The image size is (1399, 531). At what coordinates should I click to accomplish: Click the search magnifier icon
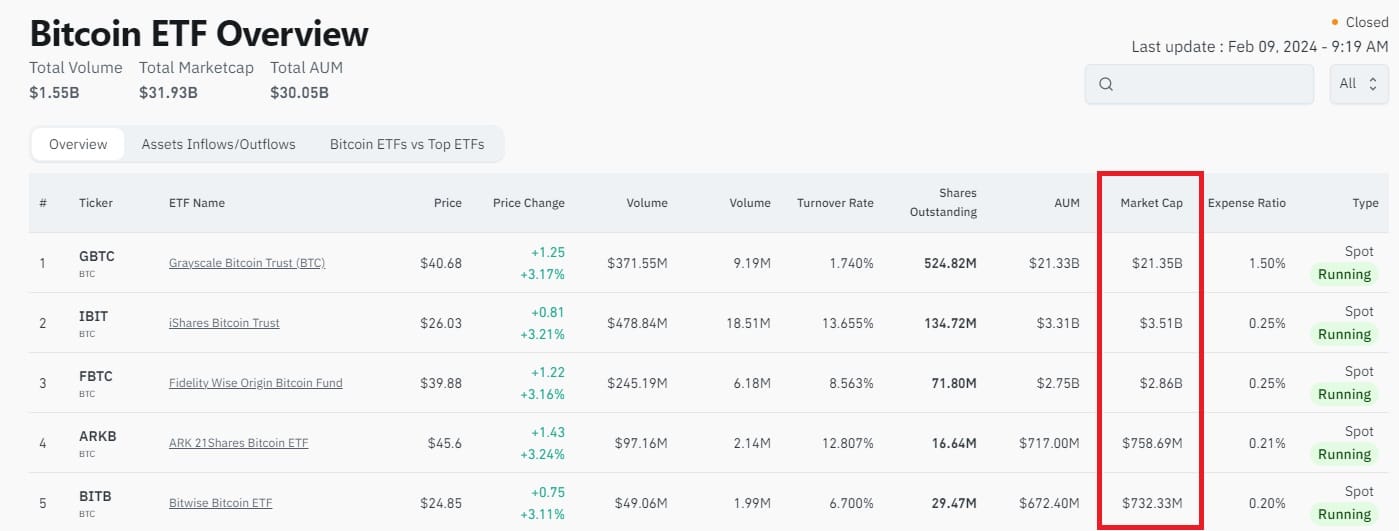click(1106, 84)
